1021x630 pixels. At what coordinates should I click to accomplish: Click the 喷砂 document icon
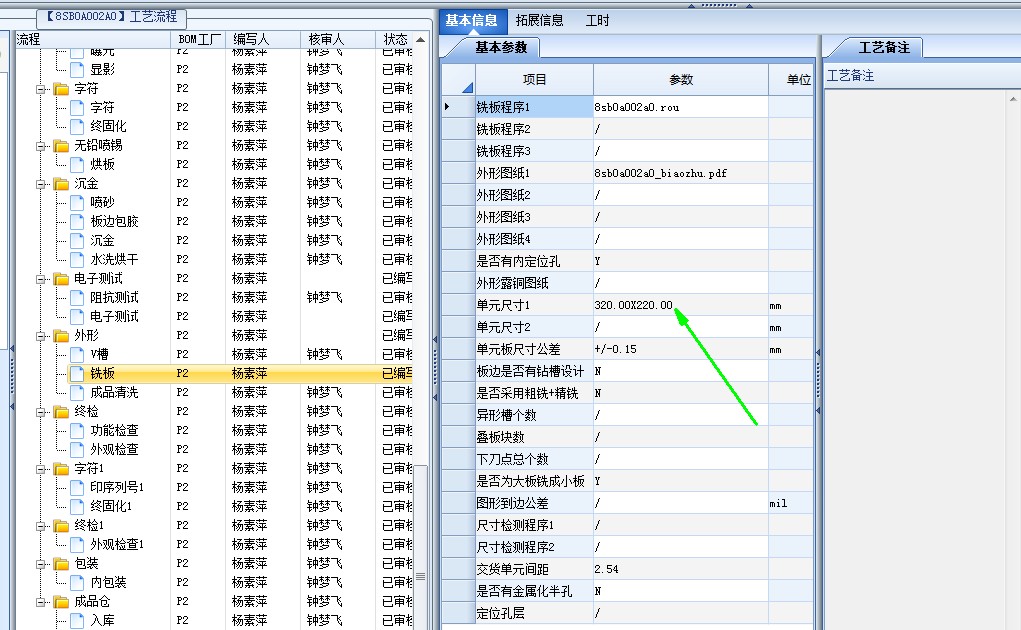tap(77, 202)
